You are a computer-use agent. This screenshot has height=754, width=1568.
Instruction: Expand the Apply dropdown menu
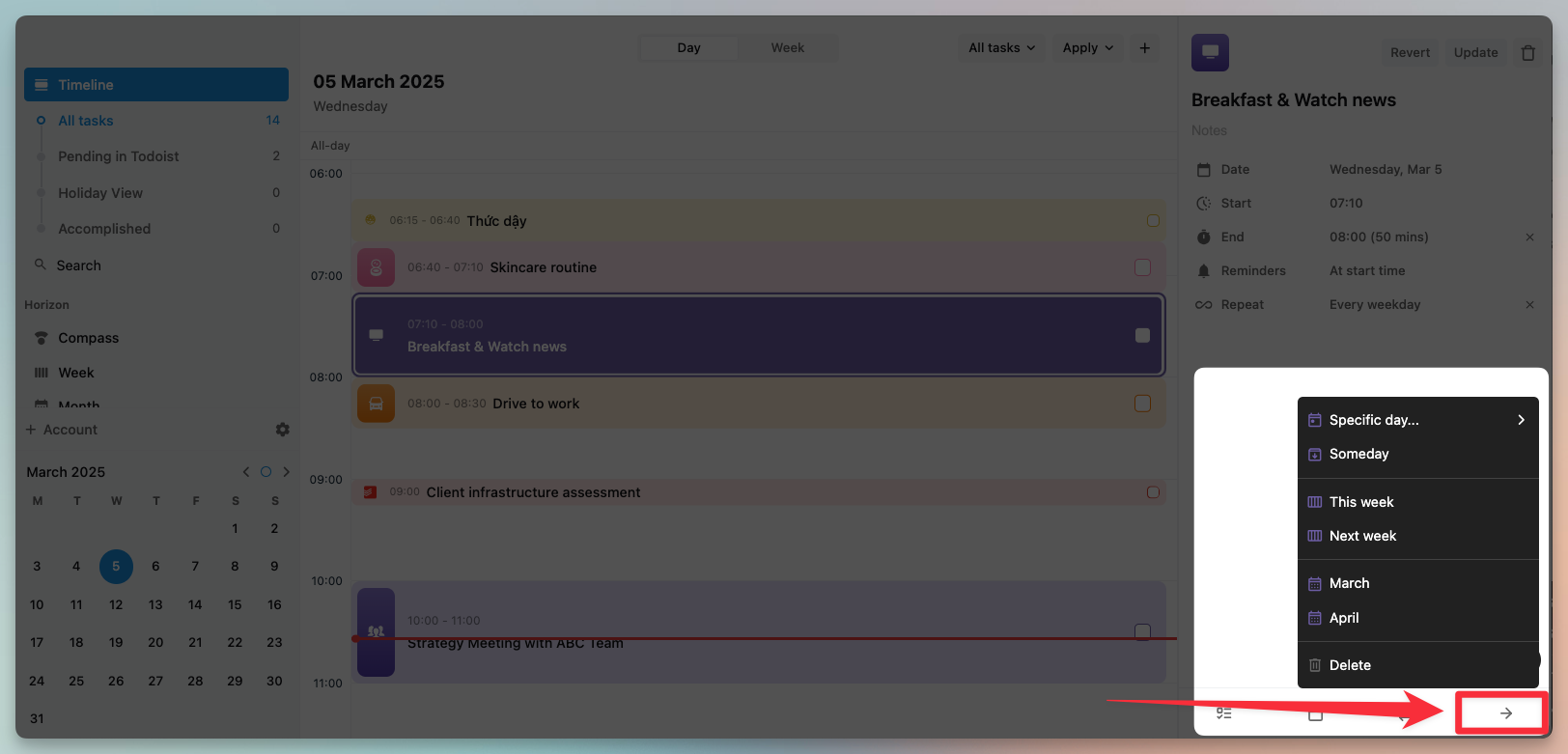click(x=1087, y=48)
